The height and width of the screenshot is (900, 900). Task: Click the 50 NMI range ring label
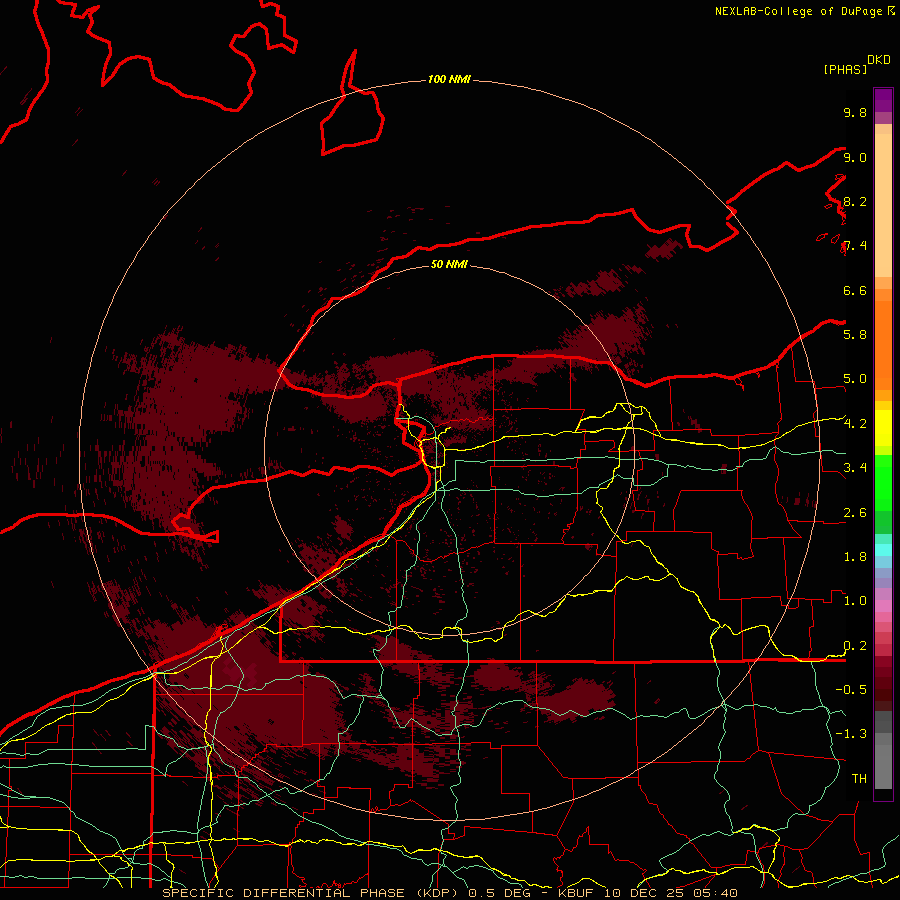[x=449, y=264]
